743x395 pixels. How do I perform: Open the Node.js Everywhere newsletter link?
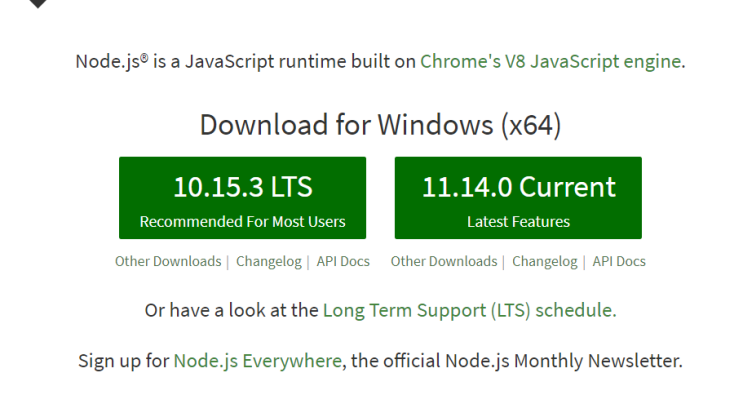click(257, 361)
